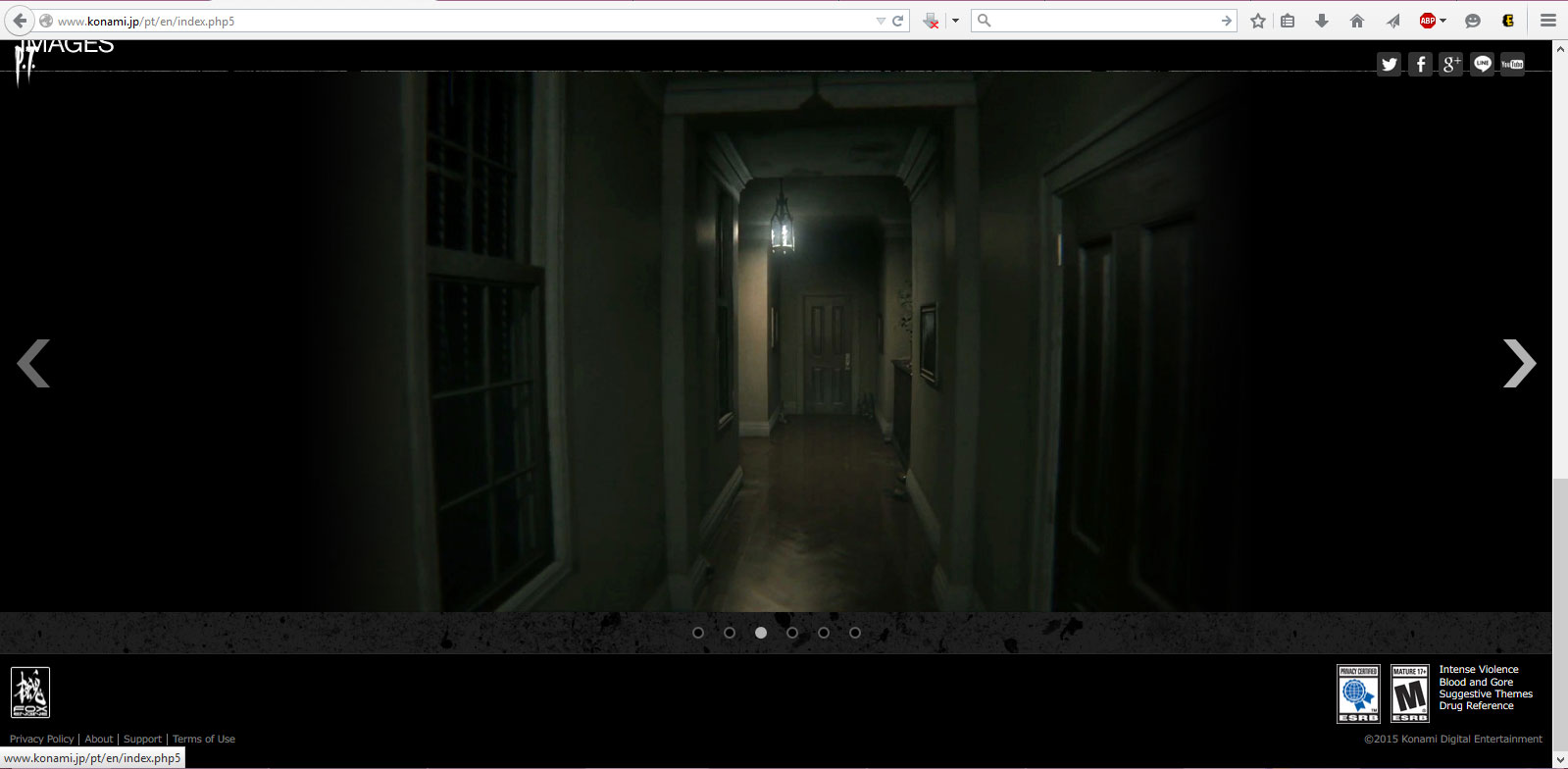
Task: Open the hamburger browser menu
Action: click(x=1548, y=21)
